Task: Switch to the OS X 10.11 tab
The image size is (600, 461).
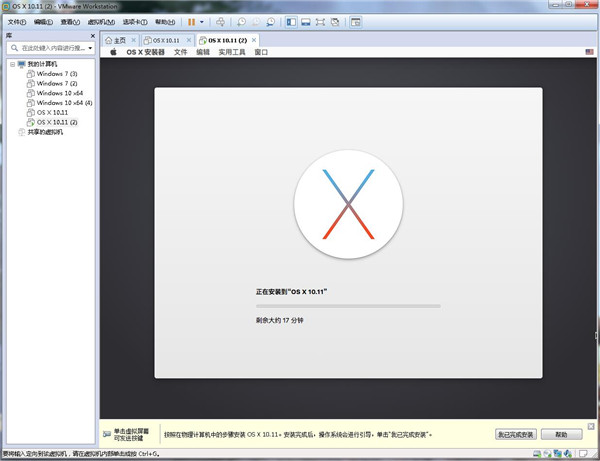Action: (162, 40)
